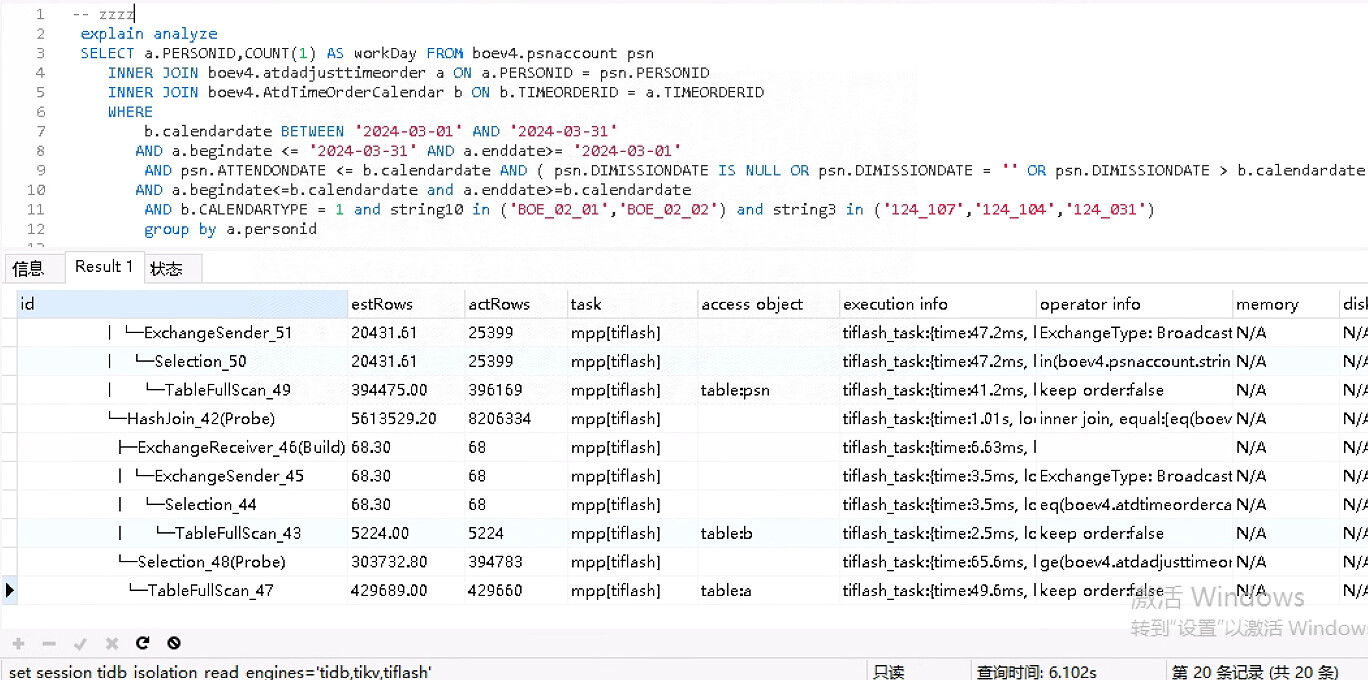Image resolution: width=1368 pixels, height=680 pixels.
Task: Click the 查询时间: 6.102s status entry
Action: 1036,671
